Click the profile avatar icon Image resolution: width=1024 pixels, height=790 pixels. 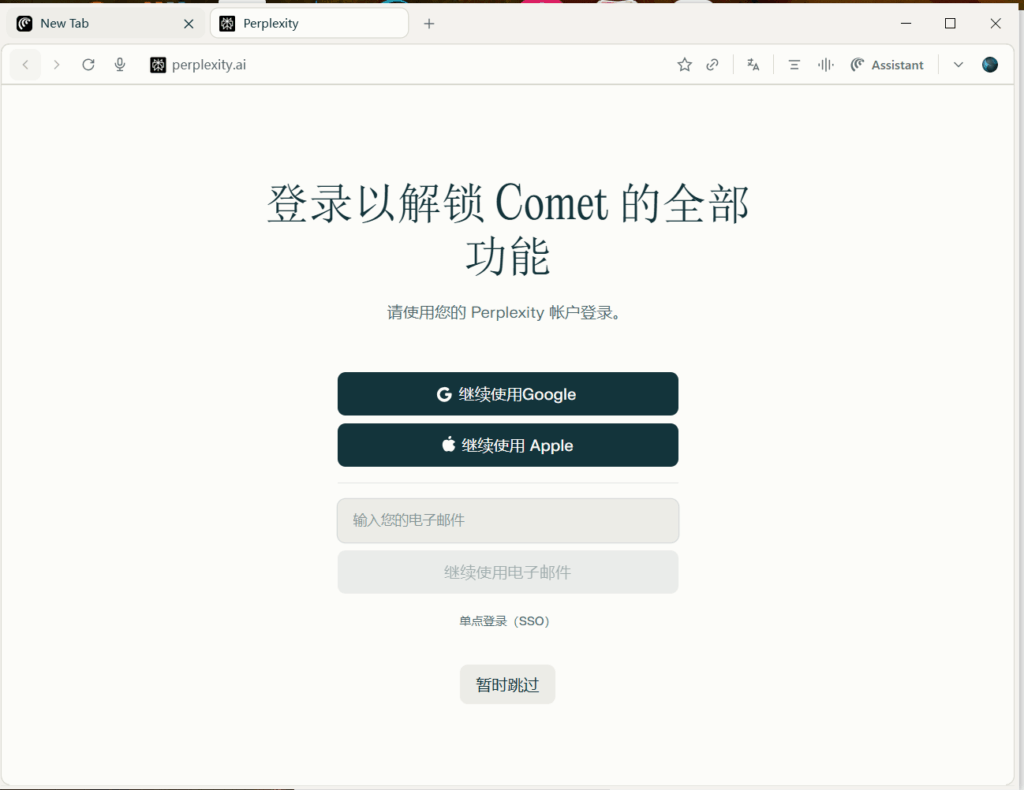point(990,65)
